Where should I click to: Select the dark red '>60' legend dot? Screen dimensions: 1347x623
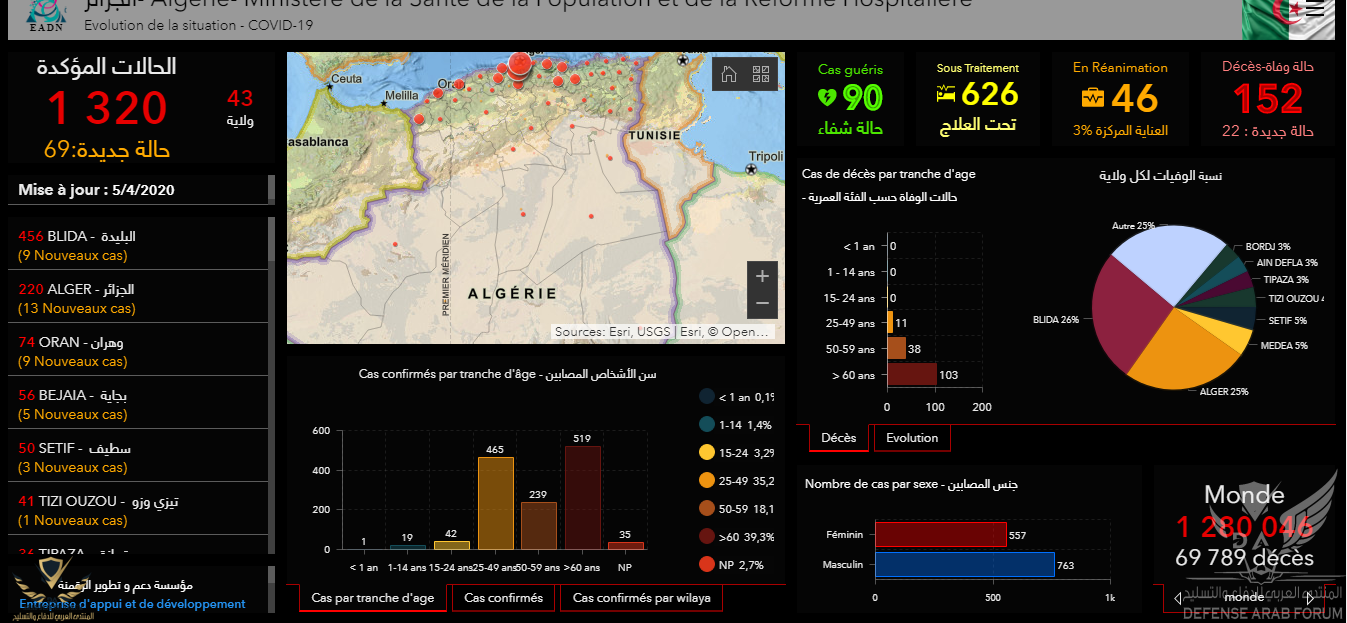707,536
